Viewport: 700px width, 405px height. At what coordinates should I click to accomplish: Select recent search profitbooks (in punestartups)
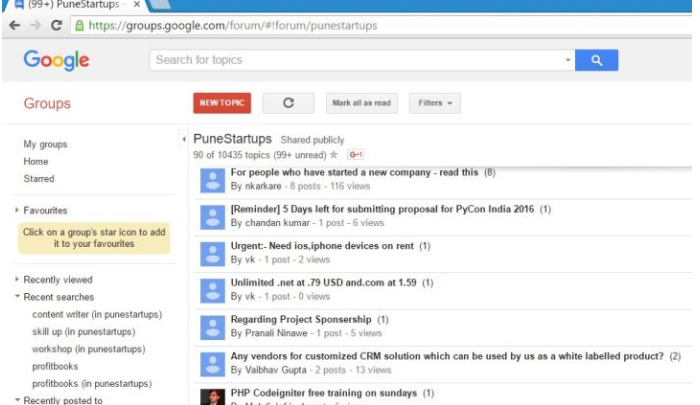92,384
